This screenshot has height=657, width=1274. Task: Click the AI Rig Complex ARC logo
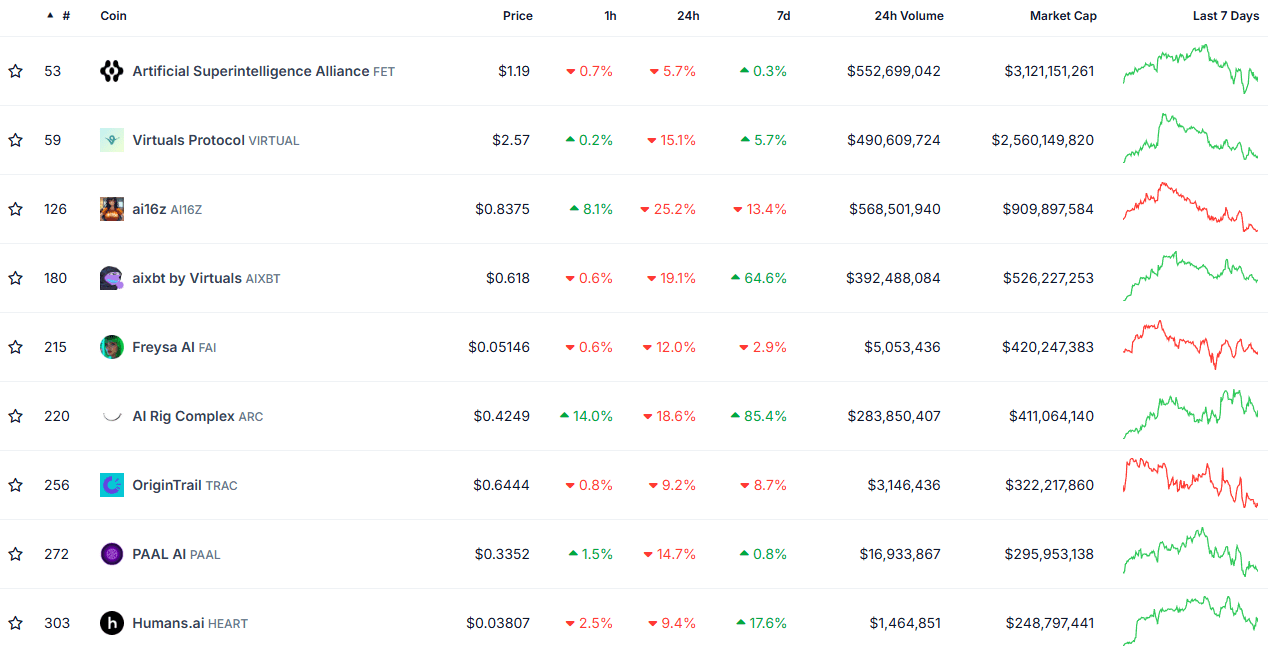click(112, 416)
